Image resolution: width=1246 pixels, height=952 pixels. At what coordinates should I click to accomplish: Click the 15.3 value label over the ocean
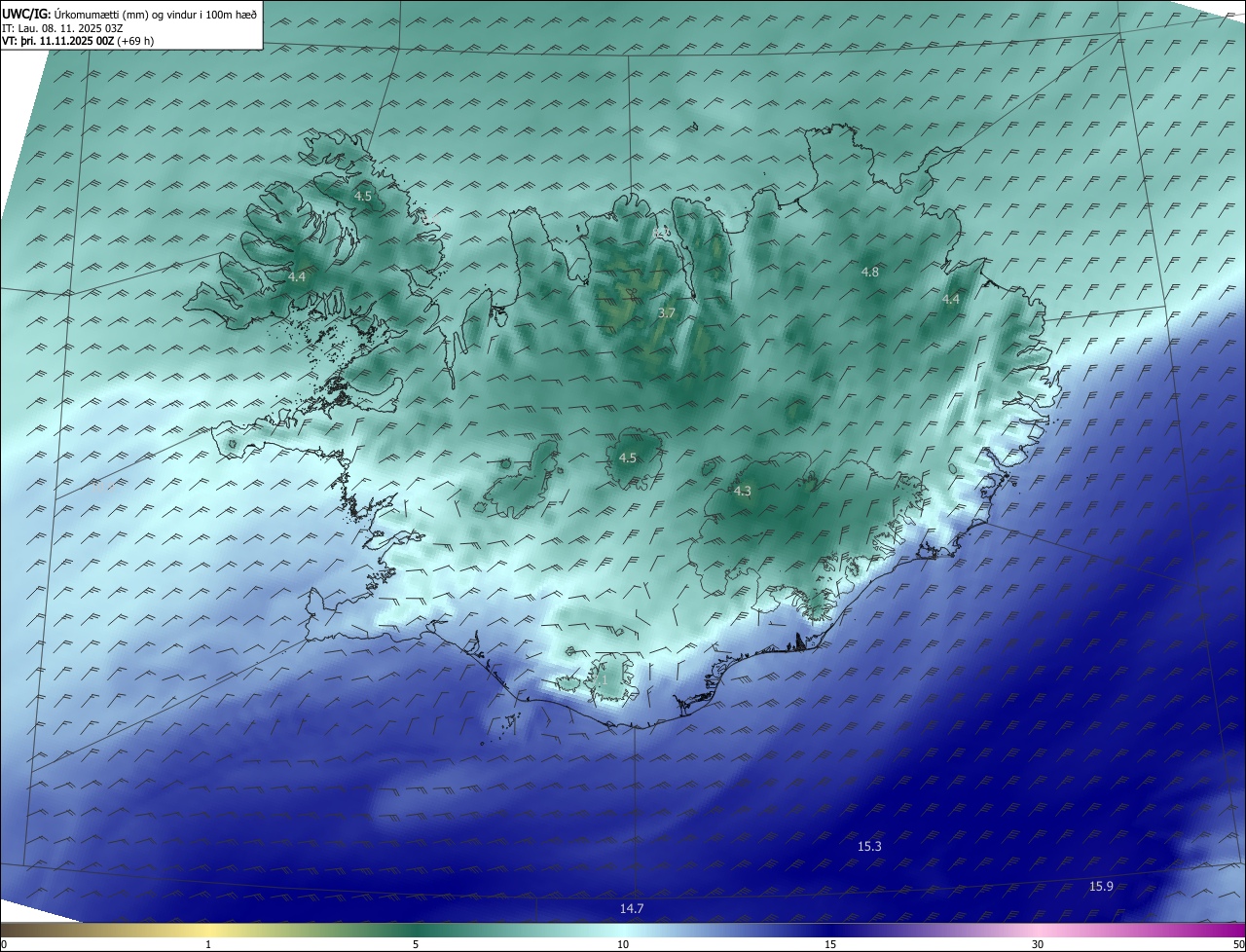(x=869, y=847)
